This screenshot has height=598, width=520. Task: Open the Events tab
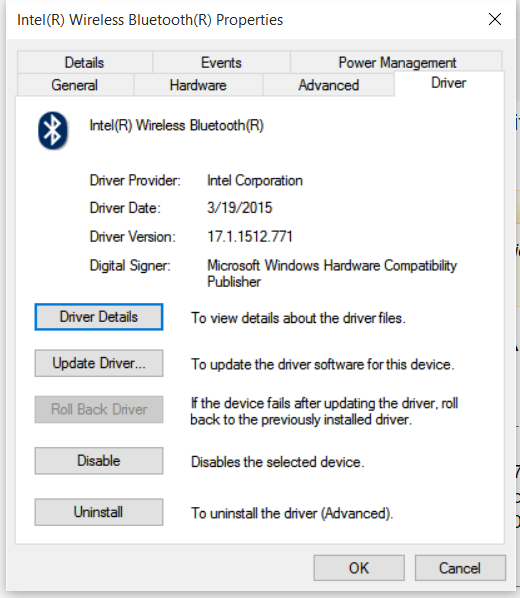221,62
